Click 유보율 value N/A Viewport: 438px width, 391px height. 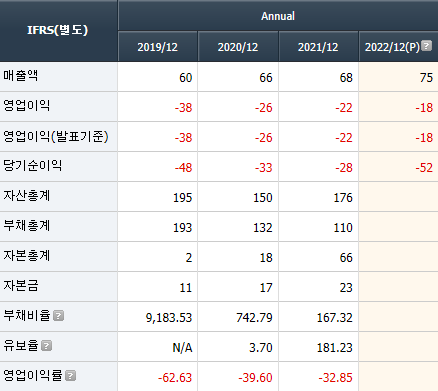pos(182,348)
